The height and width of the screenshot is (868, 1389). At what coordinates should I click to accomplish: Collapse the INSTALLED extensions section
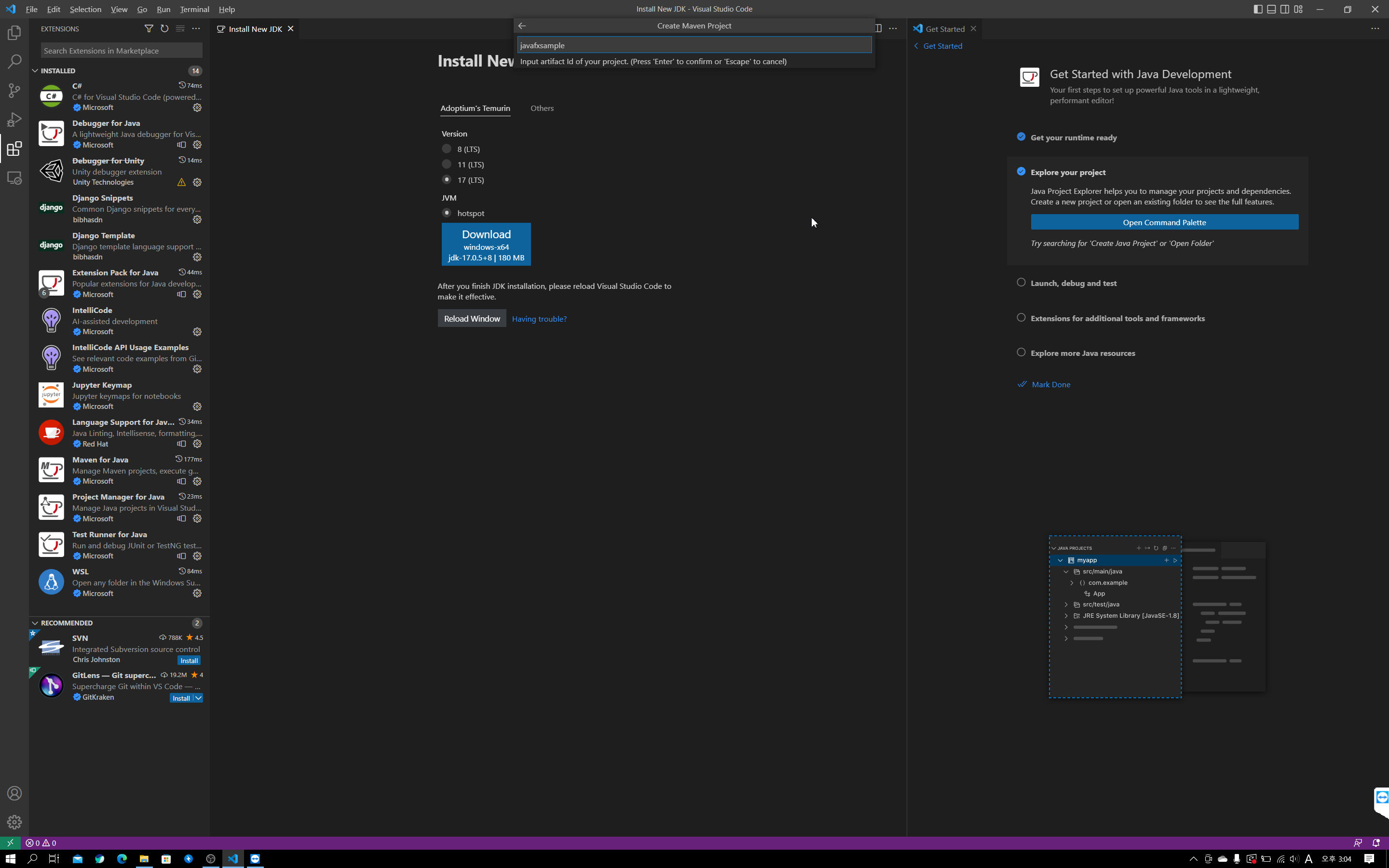(x=35, y=70)
